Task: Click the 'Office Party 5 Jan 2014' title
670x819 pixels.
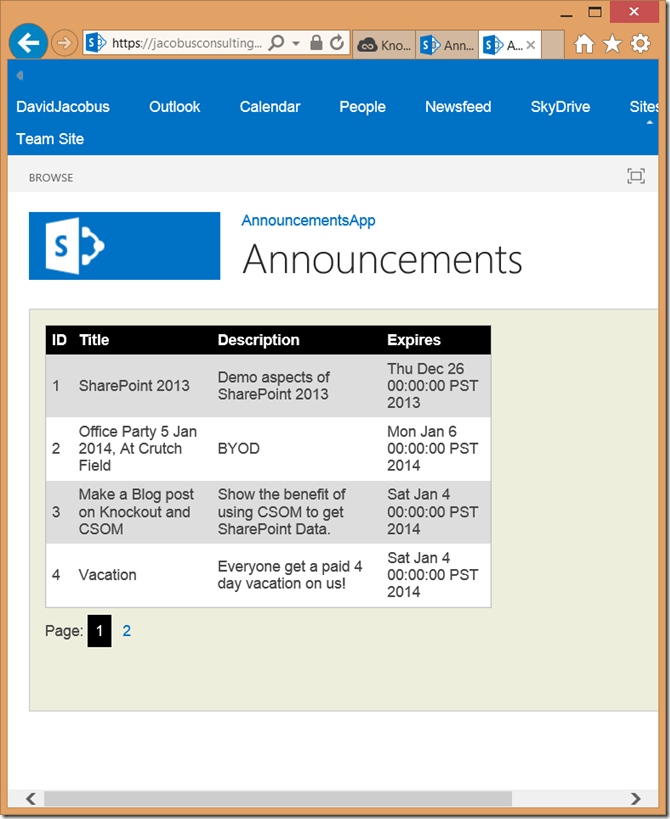Action: click(138, 448)
